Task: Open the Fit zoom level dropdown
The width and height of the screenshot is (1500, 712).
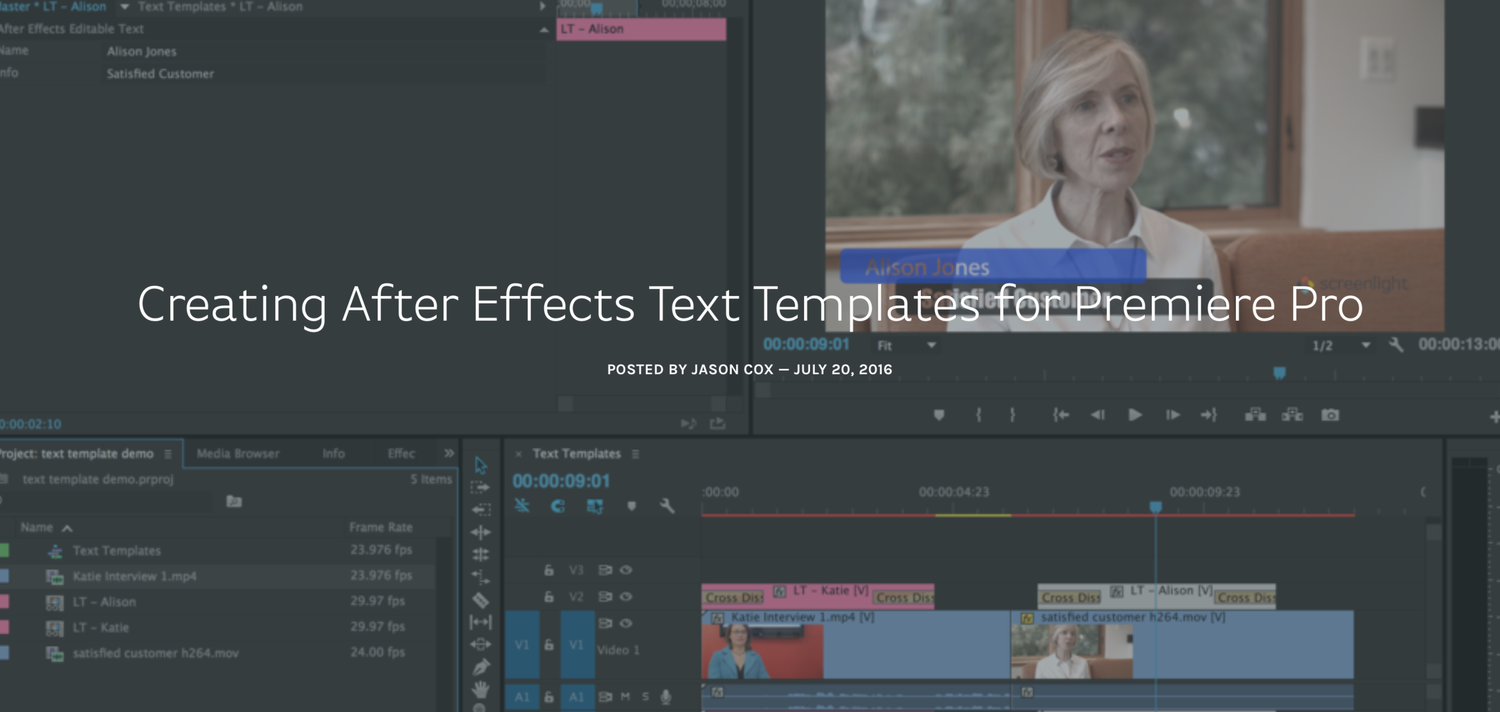Action: coord(908,345)
